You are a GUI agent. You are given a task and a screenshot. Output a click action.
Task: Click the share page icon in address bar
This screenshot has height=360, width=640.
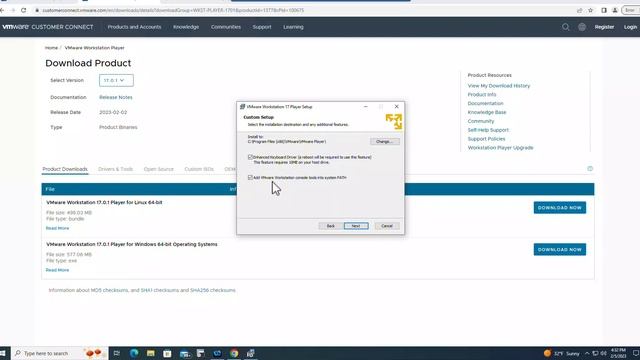(579, 10)
